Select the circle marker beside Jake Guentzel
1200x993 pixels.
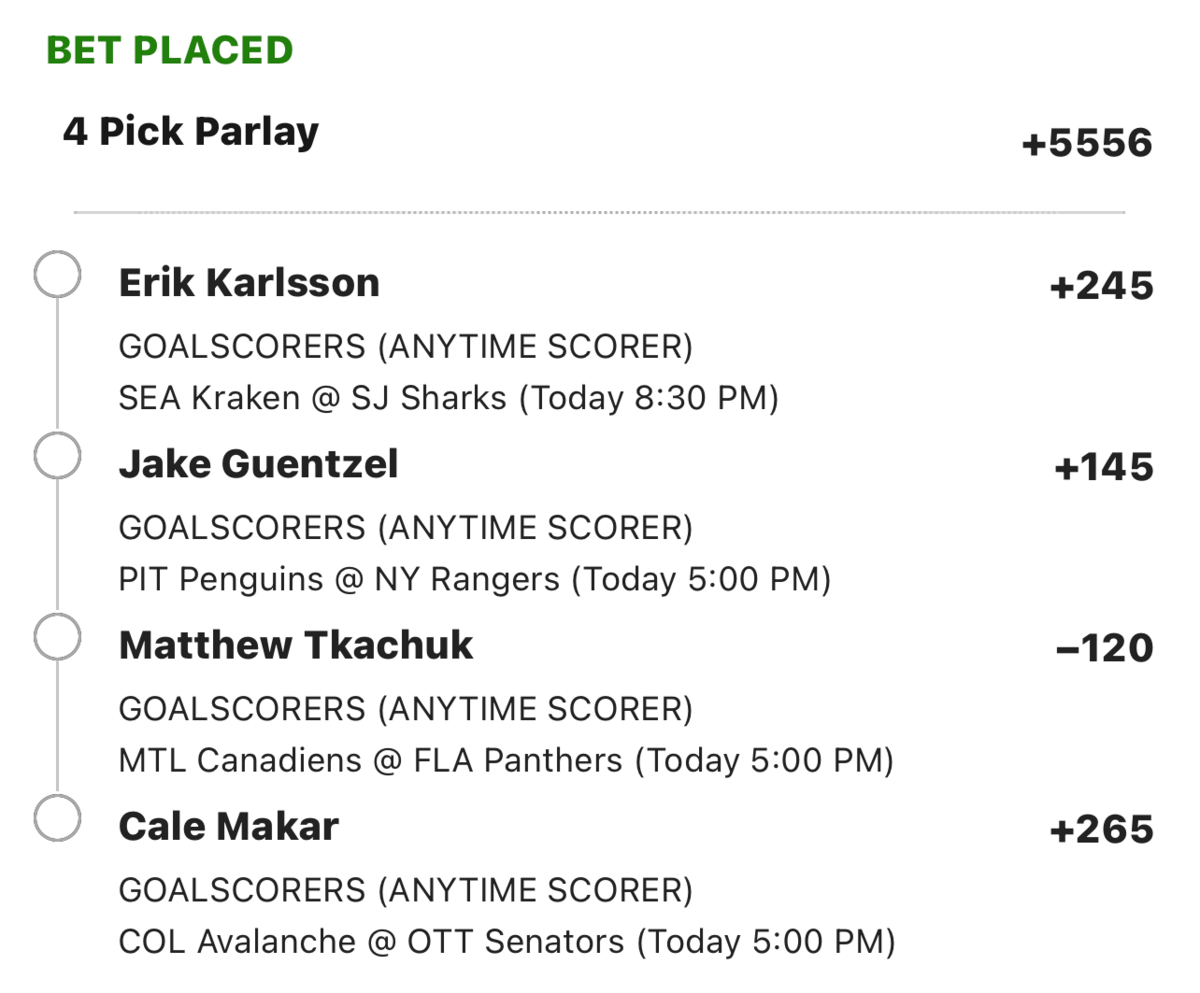(x=57, y=456)
